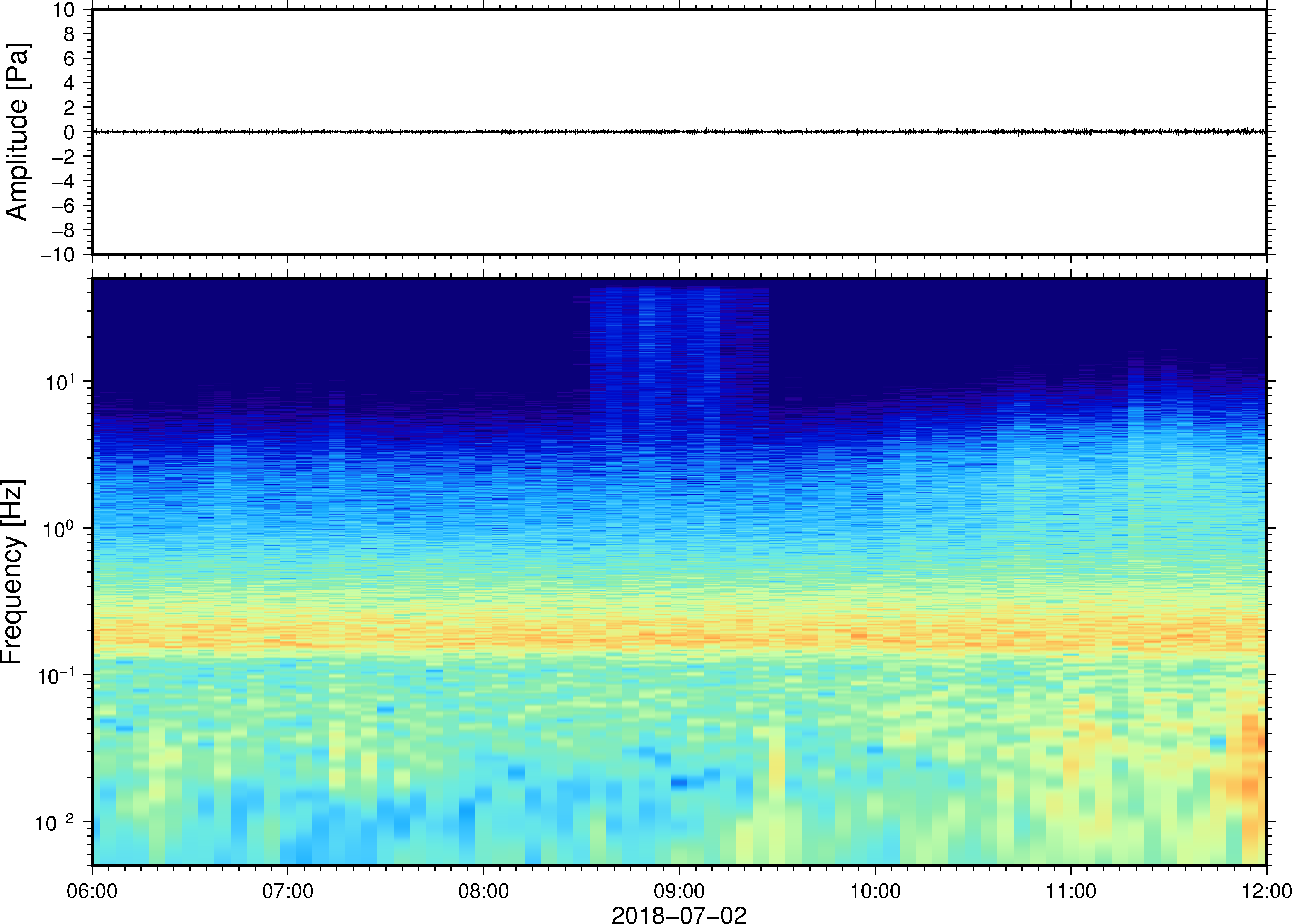Click the amplitude tick label '4'
1292x924 pixels.
point(70,83)
